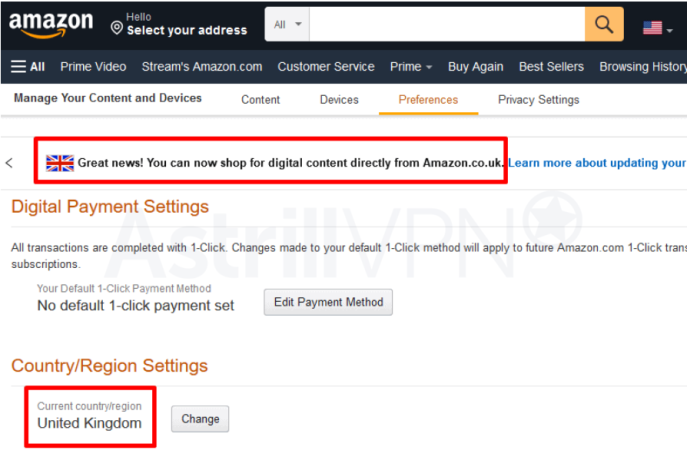Open Customer Service page
Viewport: 687px width, 470px height.
tap(326, 67)
